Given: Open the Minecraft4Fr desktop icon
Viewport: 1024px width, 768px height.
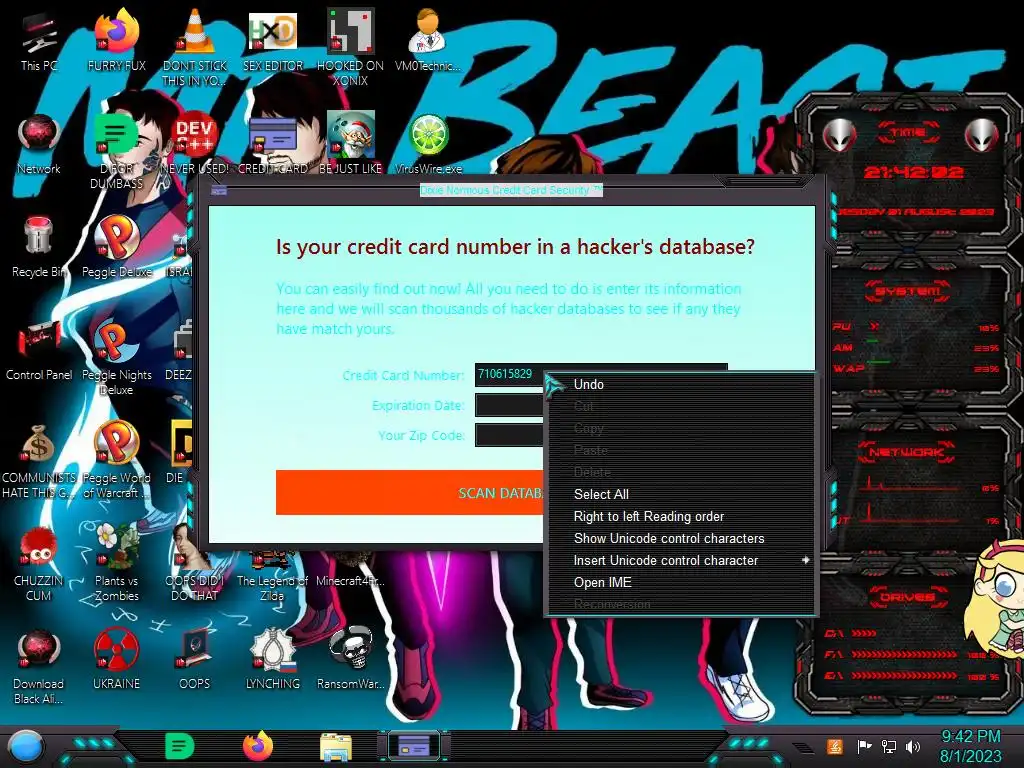Looking at the screenshot, I should tap(351, 580).
